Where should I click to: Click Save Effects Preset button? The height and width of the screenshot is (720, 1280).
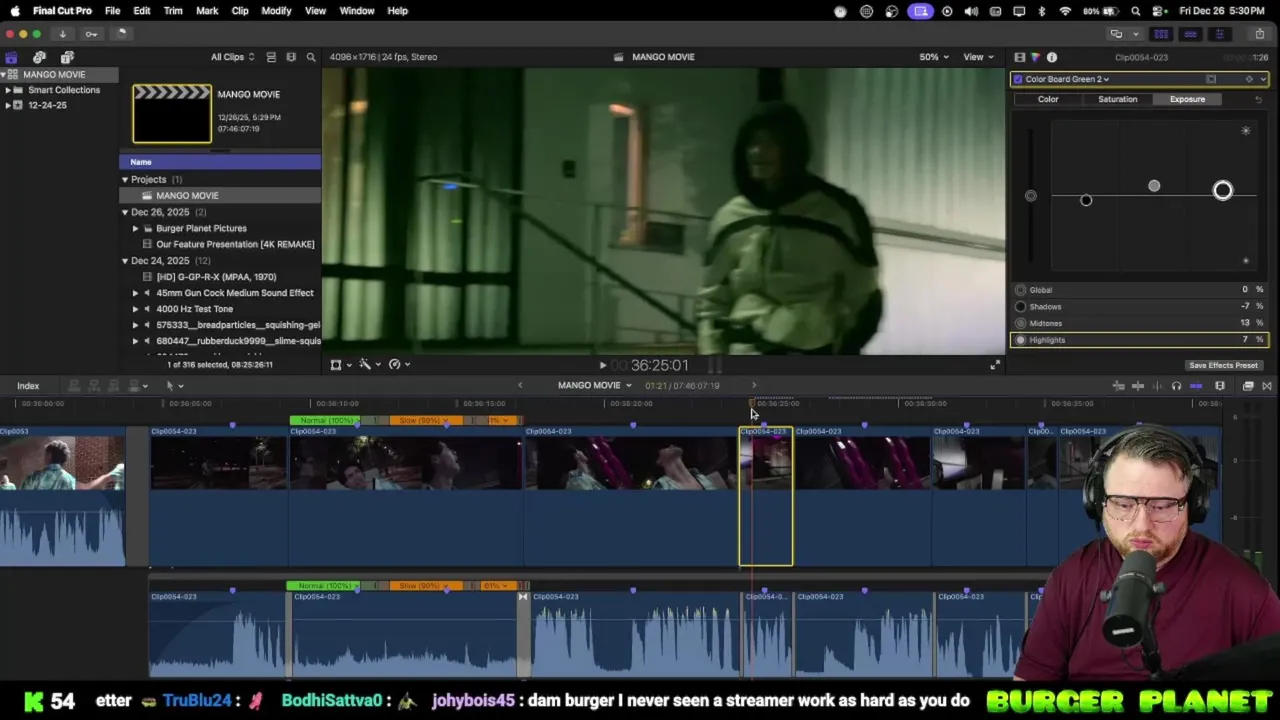tap(1223, 365)
